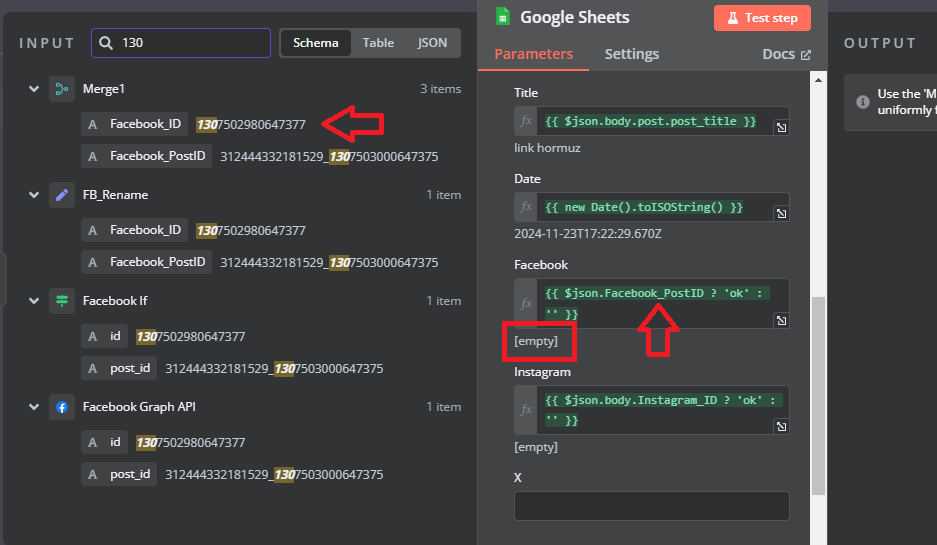Click the fx icon beside Date
This screenshot has width=937, height=545.
point(526,207)
